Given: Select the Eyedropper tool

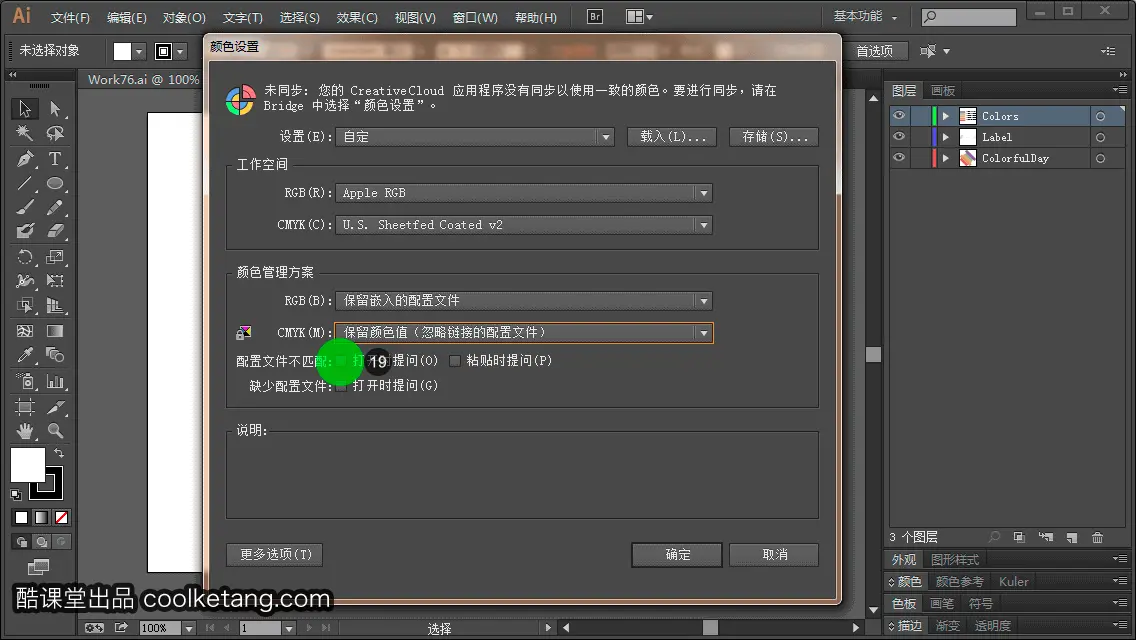Looking at the screenshot, I should click(25, 355).
